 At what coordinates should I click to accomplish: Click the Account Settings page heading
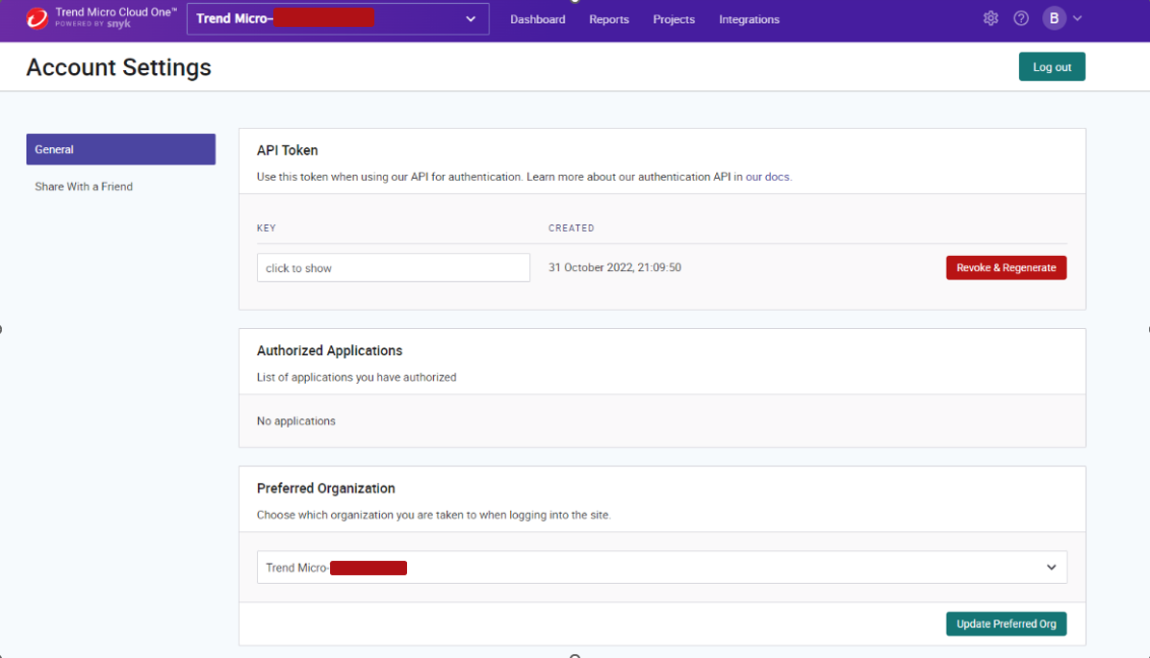click(119, 68)
